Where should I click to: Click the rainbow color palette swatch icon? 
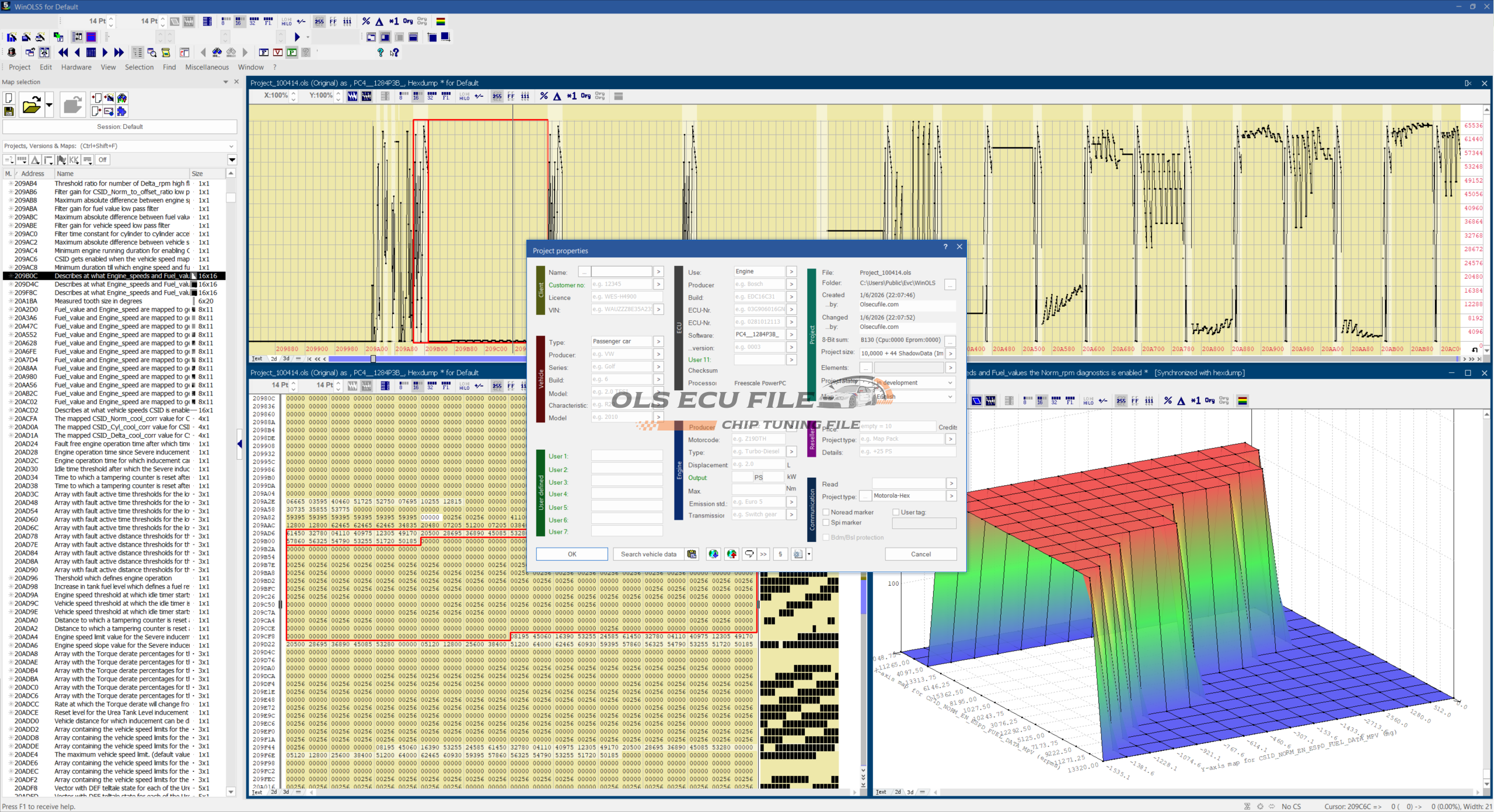pyautogui.click(x=441, y=22)
